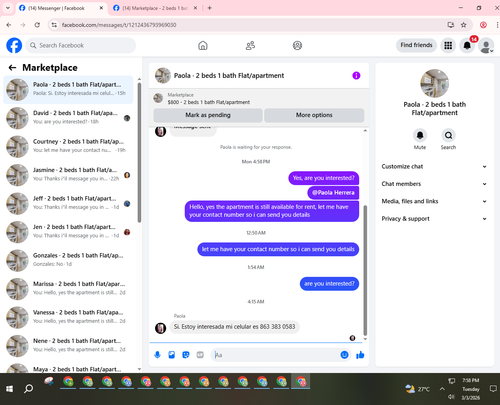Switch to the Messenger | Facebook tab

(x=62, y=8)
